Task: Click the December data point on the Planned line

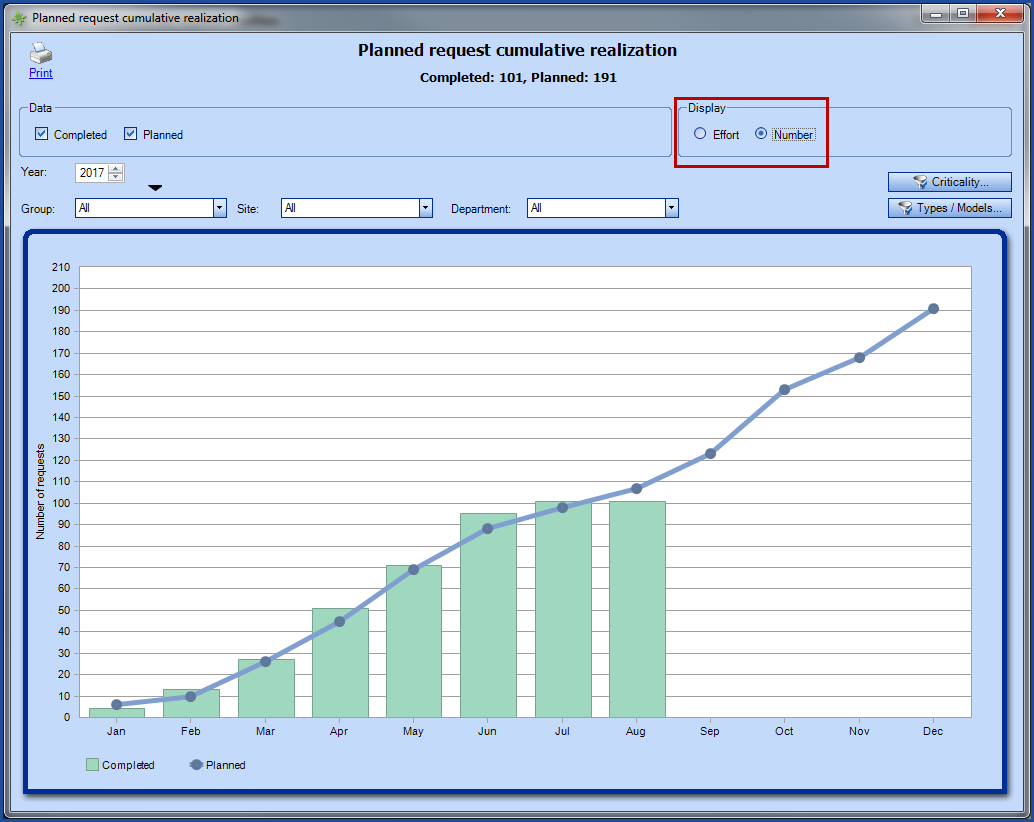Action: [x=933, y=308]
